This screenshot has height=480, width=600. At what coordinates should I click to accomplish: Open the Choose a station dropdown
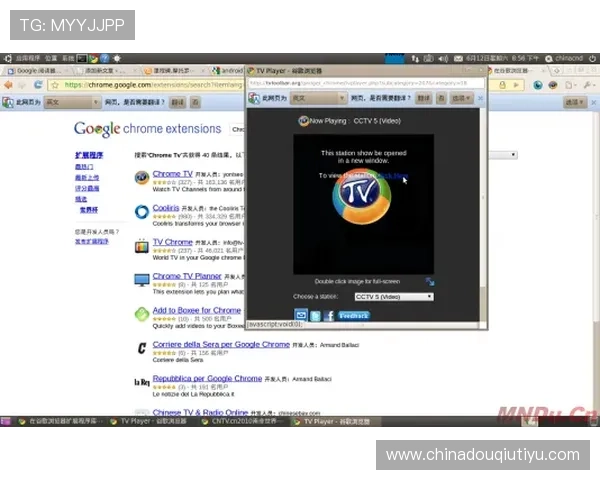(x=394, y=297)
